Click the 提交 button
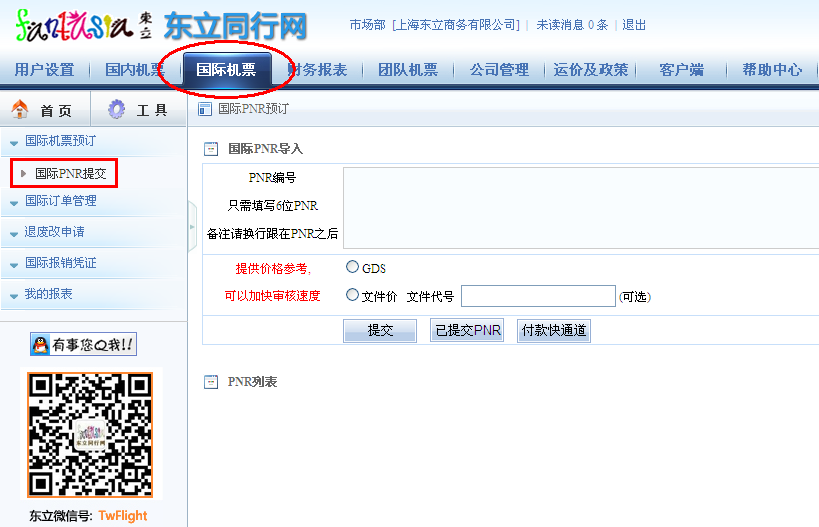 point(380,330)
